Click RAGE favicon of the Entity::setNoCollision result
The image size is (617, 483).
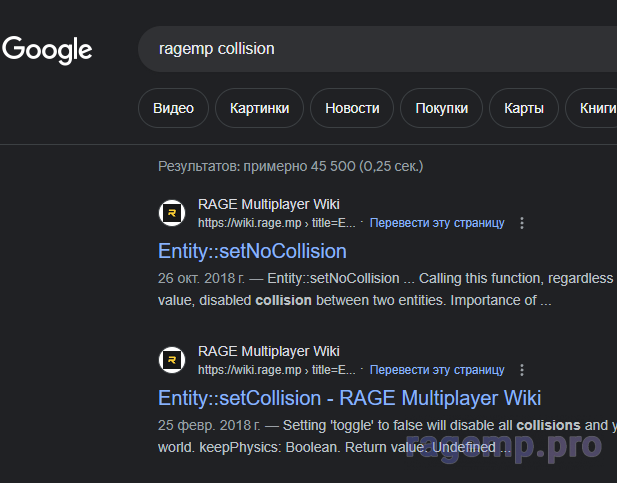click(172, 213)
